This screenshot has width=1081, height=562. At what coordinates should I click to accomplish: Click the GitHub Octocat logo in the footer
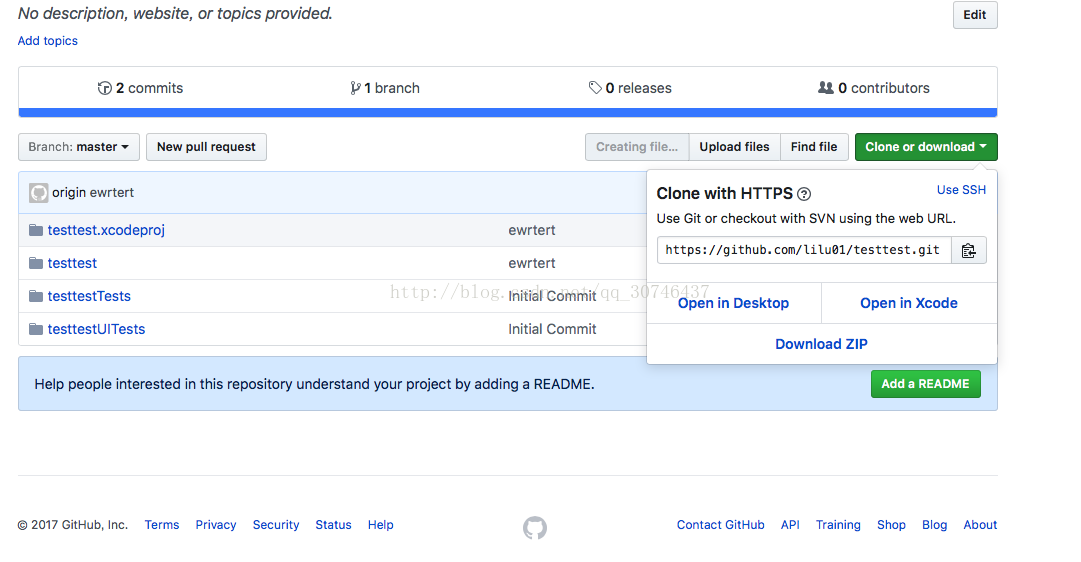[535, 528]
